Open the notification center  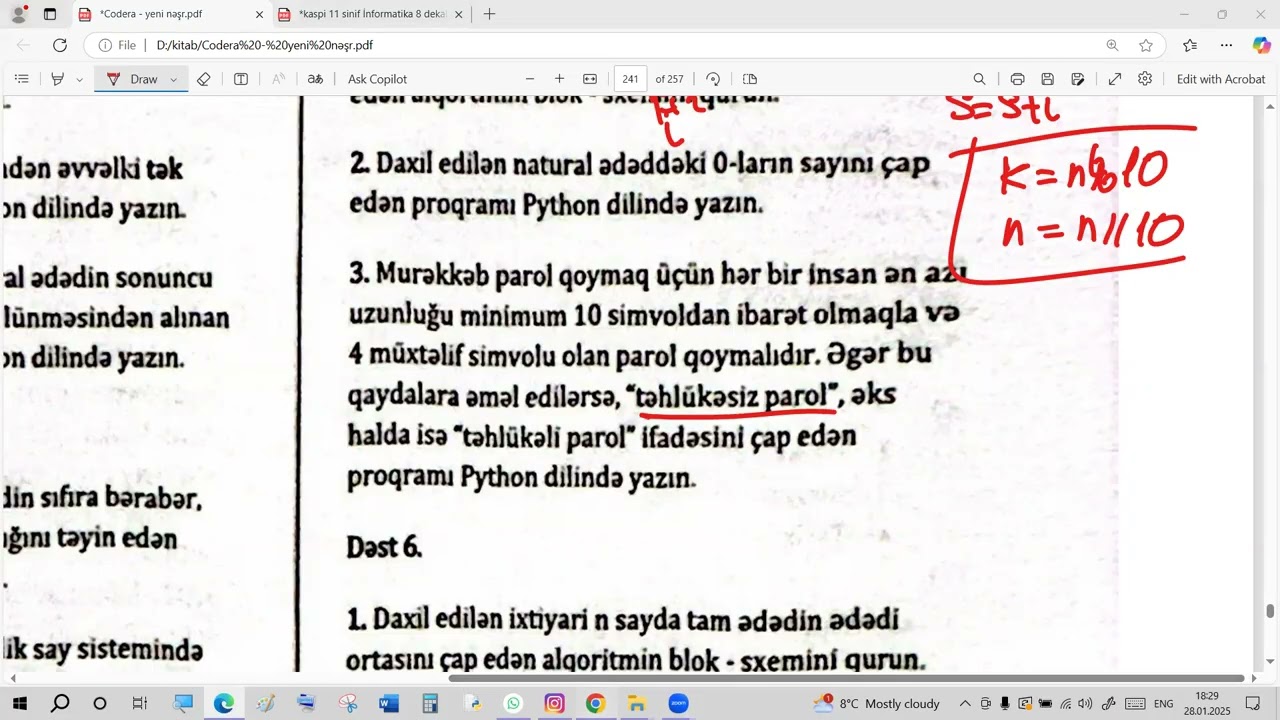click(1253, 703)
